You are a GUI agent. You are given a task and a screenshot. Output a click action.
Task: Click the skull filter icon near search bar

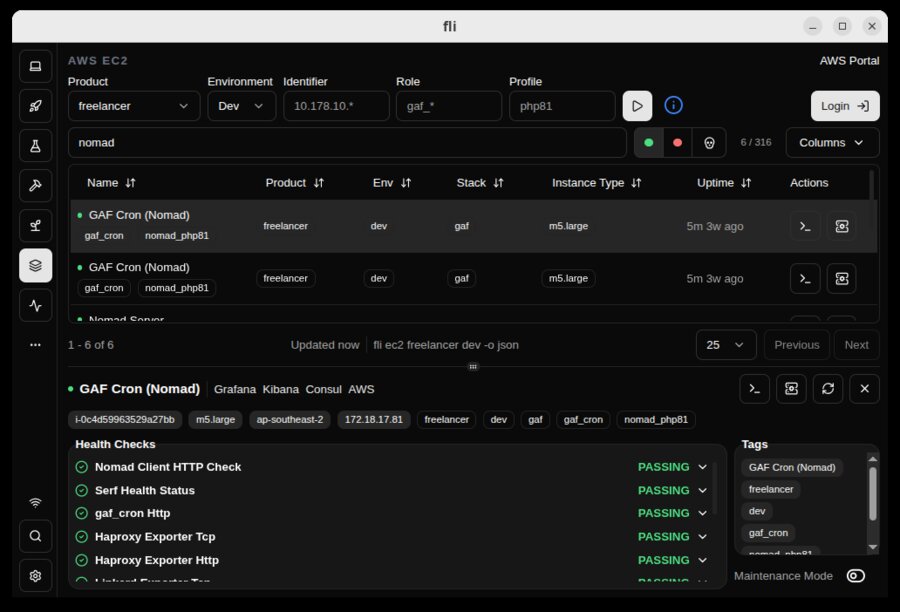(708, 142)
